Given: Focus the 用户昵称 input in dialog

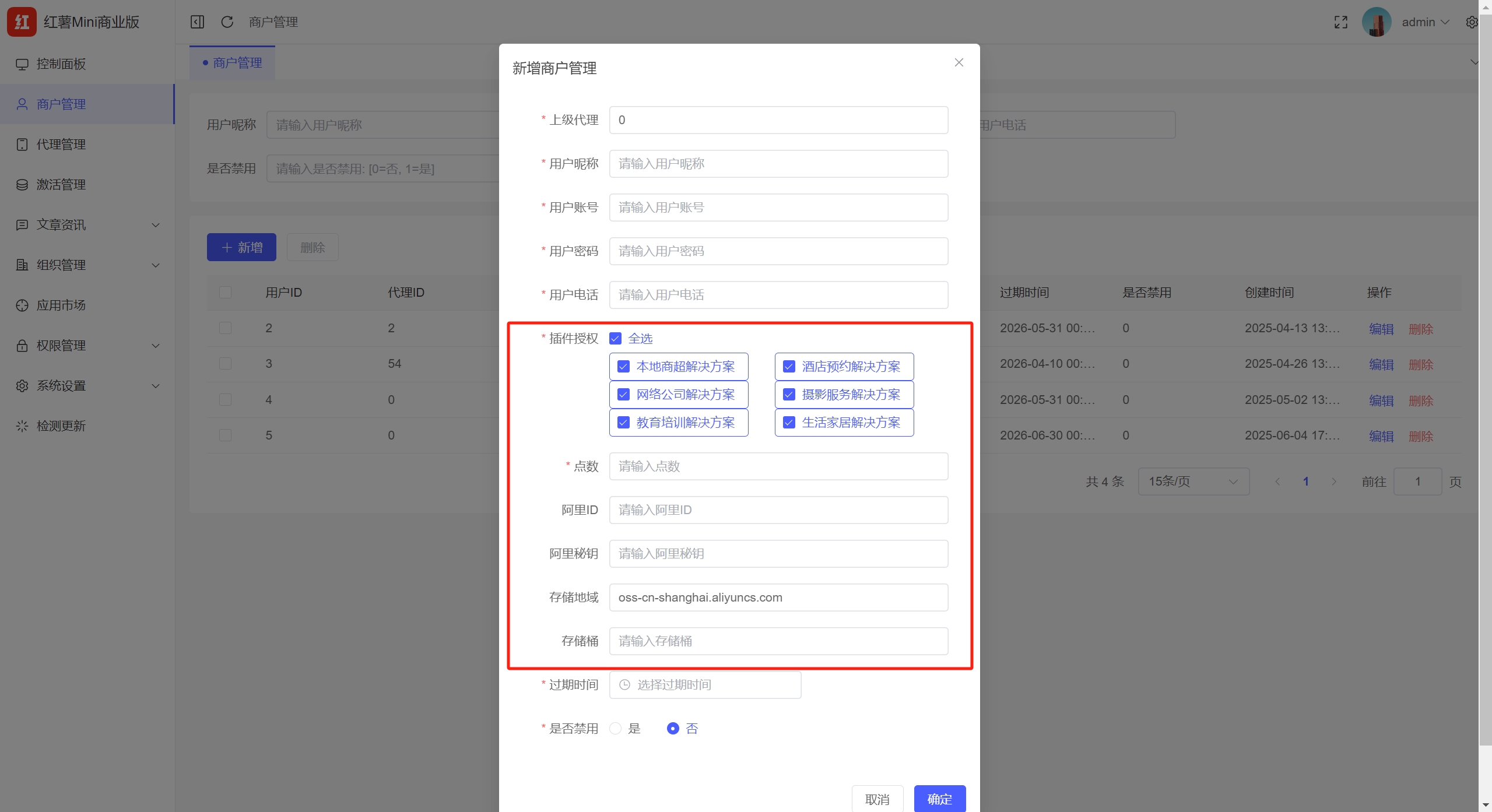Looking at the screenshot, I should point(778,164).
